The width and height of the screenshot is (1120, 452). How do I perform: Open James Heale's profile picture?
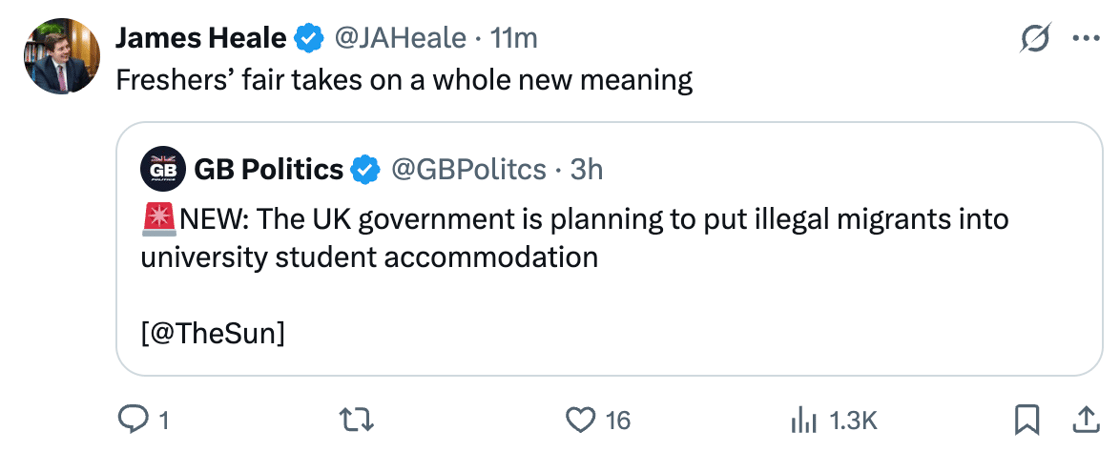(x=62, y=56)
